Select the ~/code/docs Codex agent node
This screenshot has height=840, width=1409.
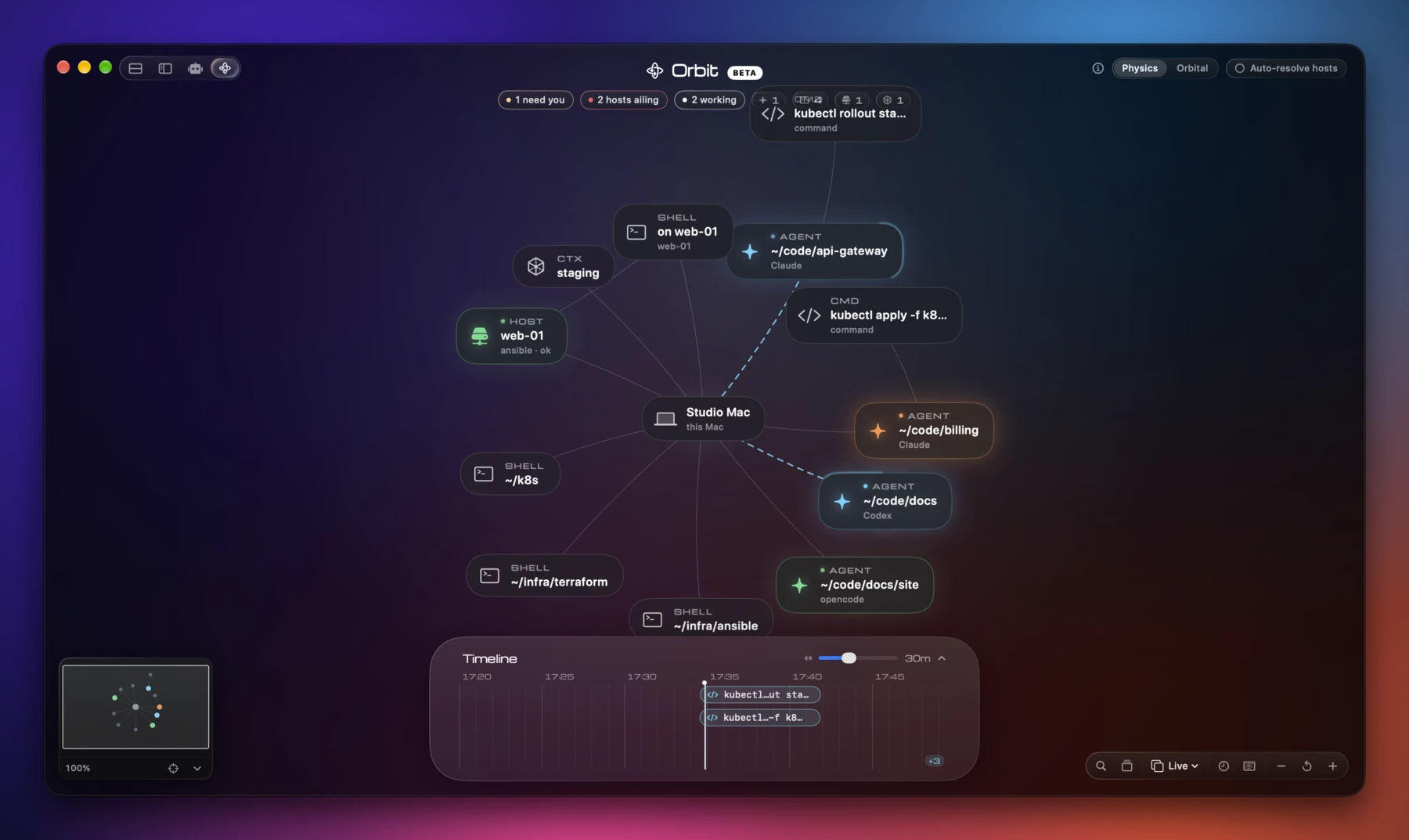(x=885, y=501)
